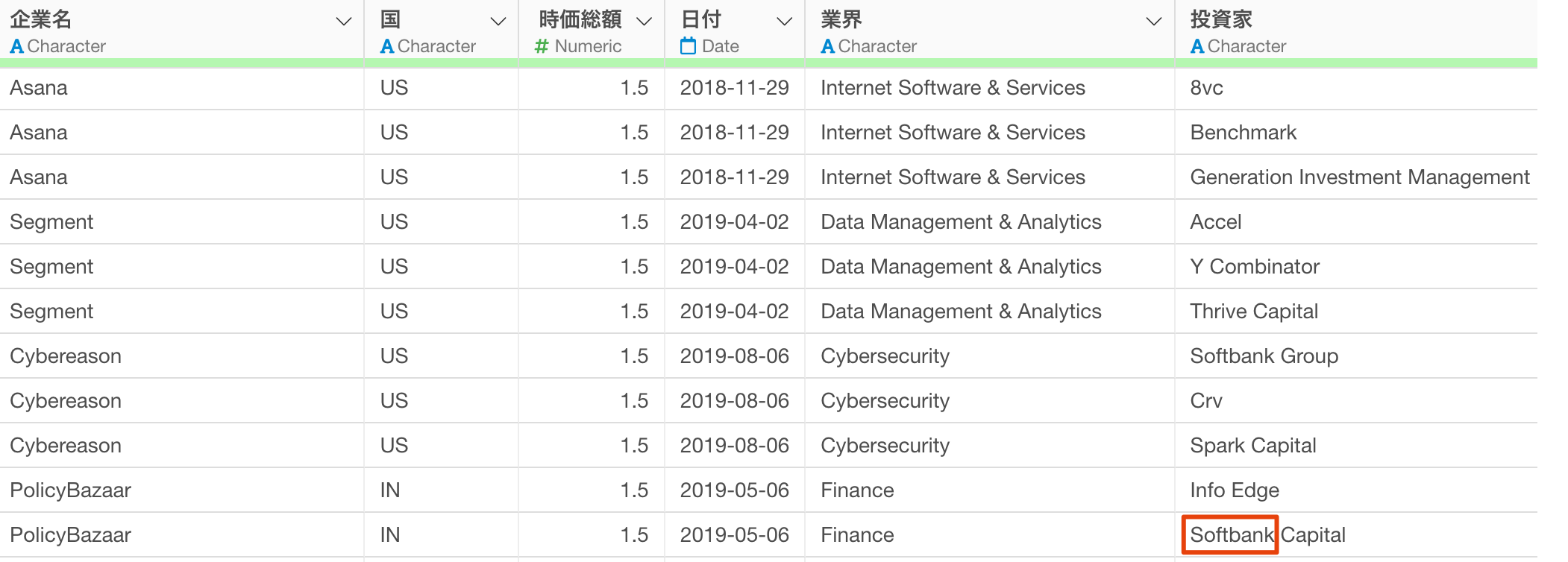Click 'Data Management & Analytics' in Thrive Capital row
1568x562 pixels.
pyautogui.click(x=961, y=312)
